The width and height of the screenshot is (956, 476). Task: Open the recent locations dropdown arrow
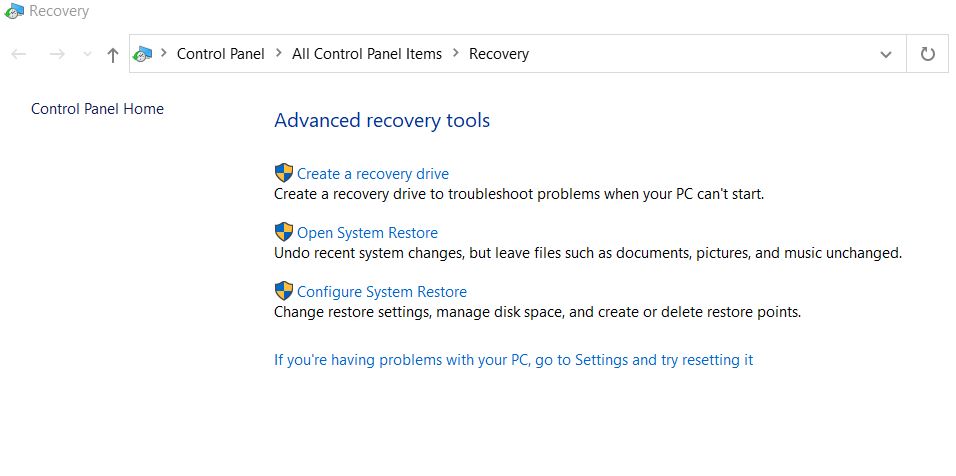click(x=87, y=54)
